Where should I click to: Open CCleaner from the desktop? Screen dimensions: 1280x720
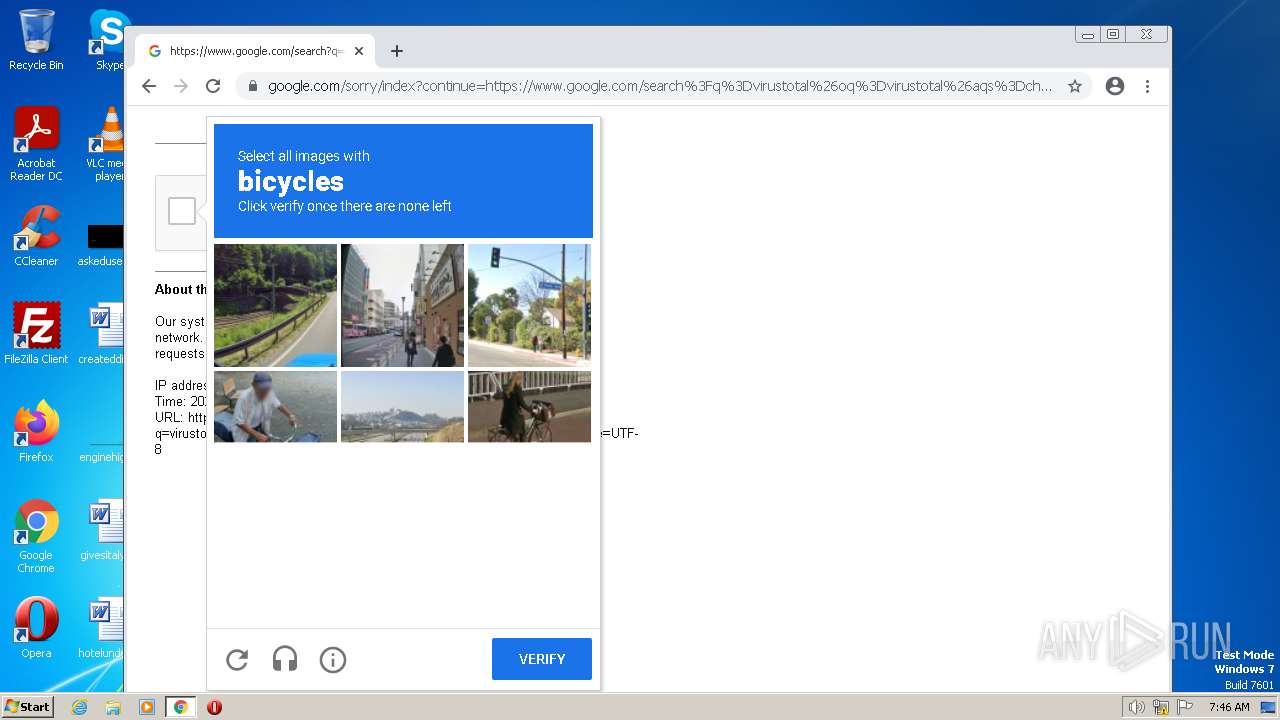click(36, 236)
